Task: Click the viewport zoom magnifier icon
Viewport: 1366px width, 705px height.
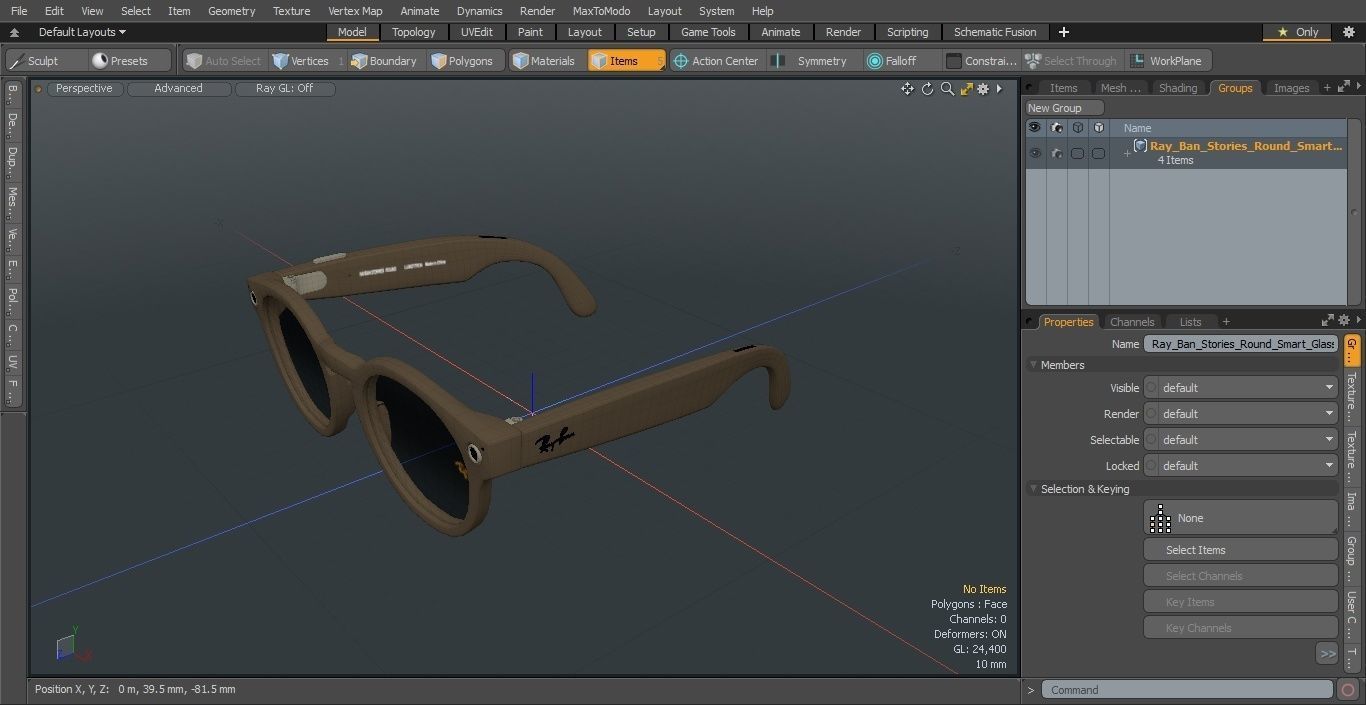Action: (947, 89)
